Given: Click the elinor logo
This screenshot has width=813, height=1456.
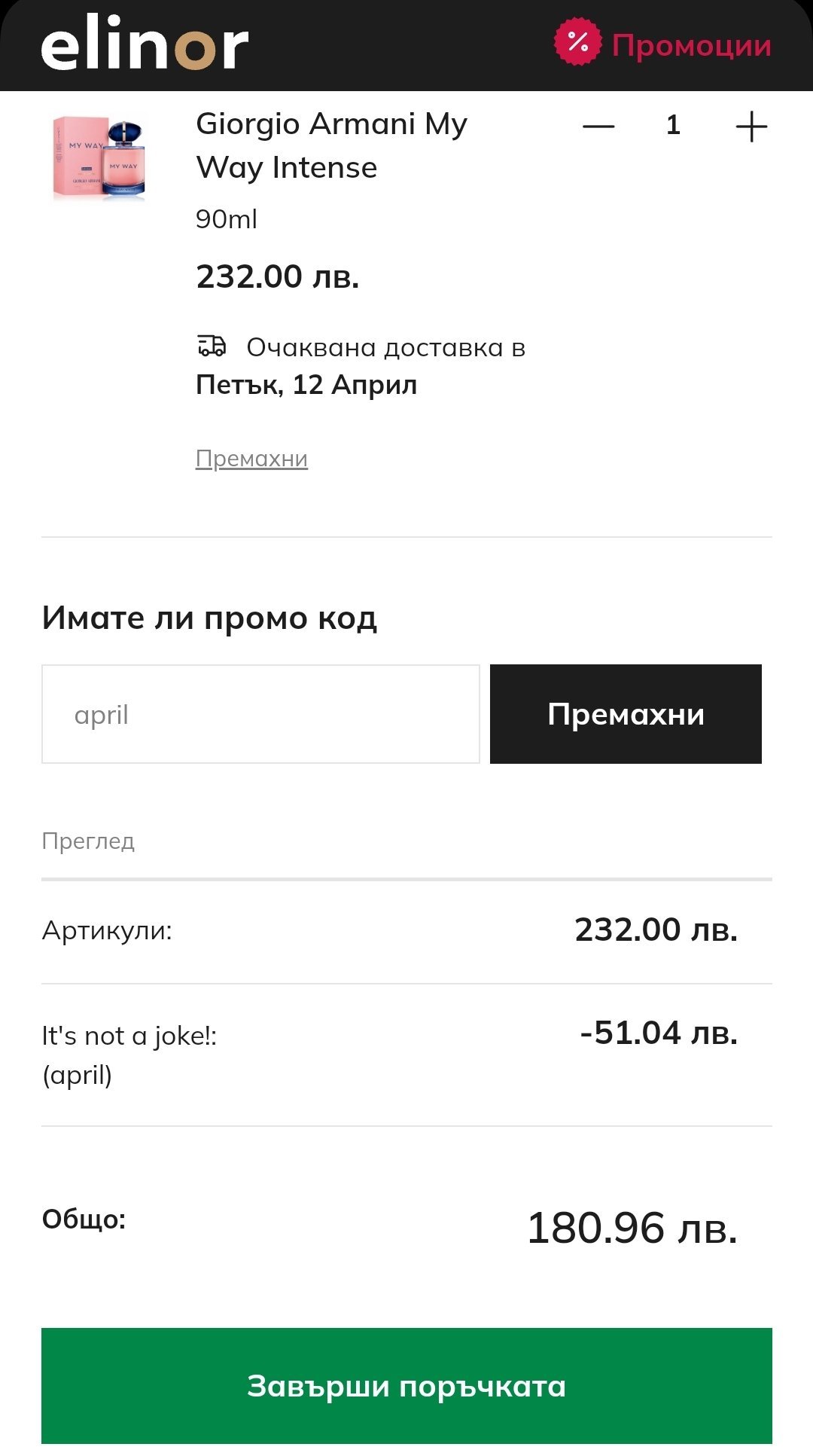Looking at the screenshot, I should click(x=145, y=45).
